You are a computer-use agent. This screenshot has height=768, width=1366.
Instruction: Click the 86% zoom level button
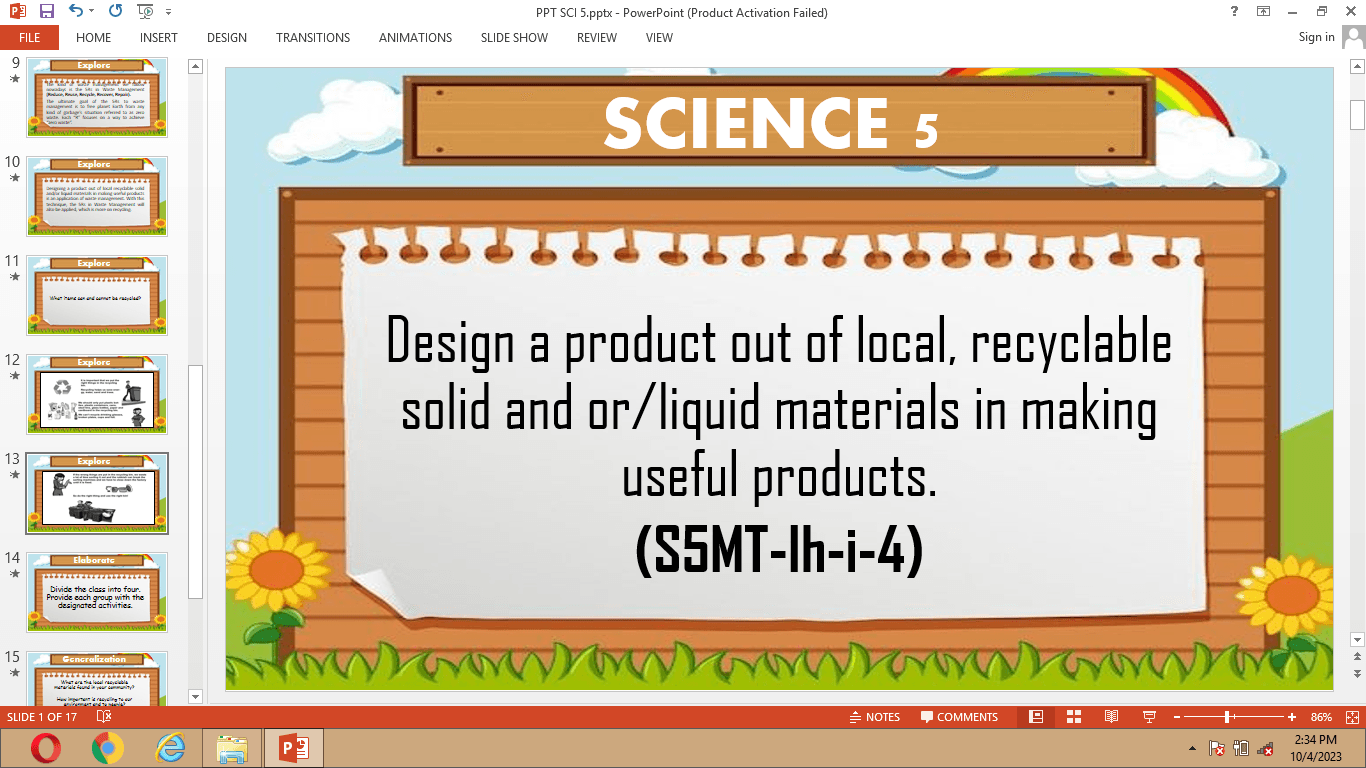pos(1320,717)
